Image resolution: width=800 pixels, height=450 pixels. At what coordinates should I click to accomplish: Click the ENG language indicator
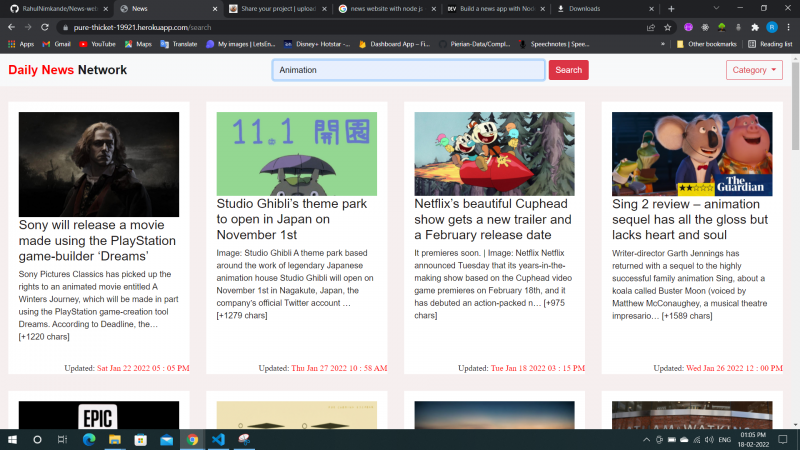[x=724, y=439]
